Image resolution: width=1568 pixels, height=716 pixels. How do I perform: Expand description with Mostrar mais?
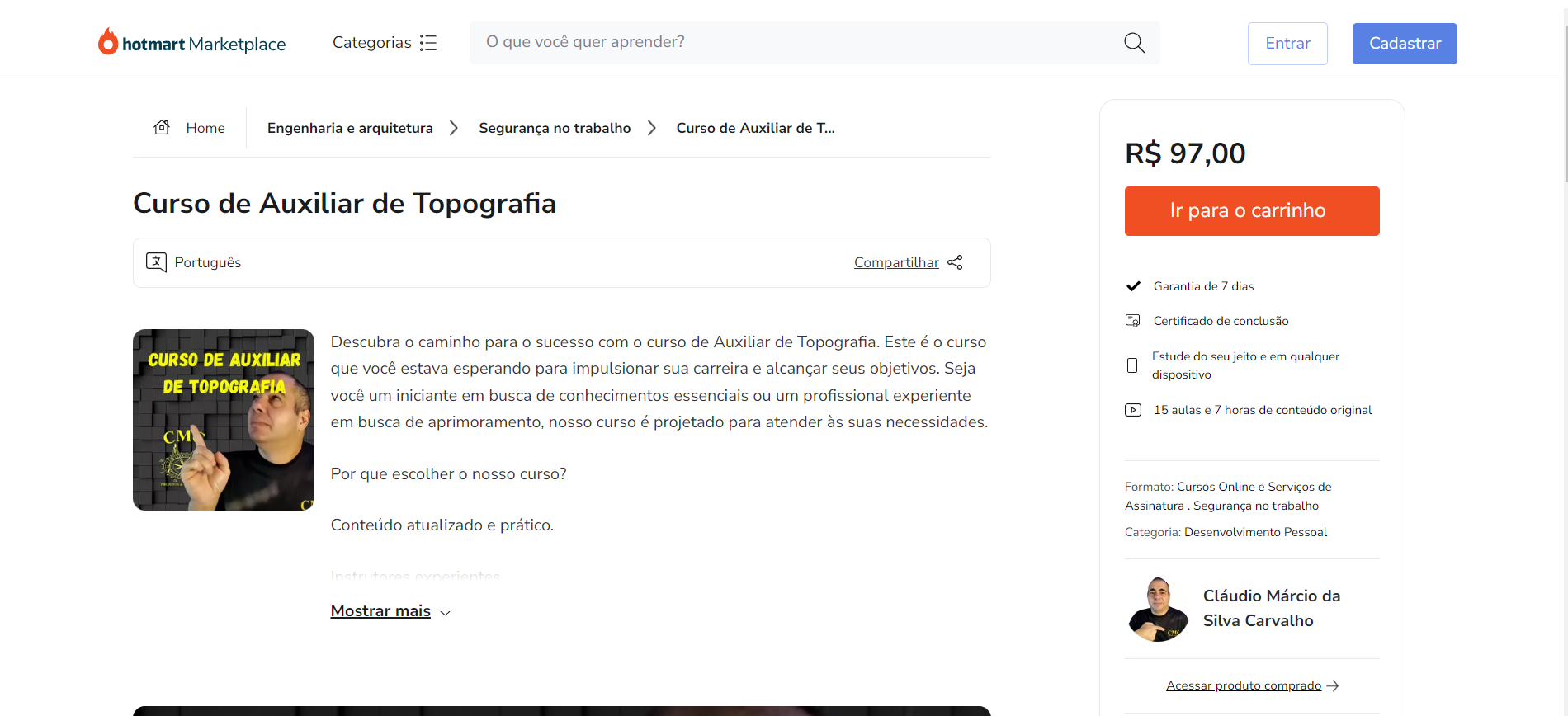(380, 611)
